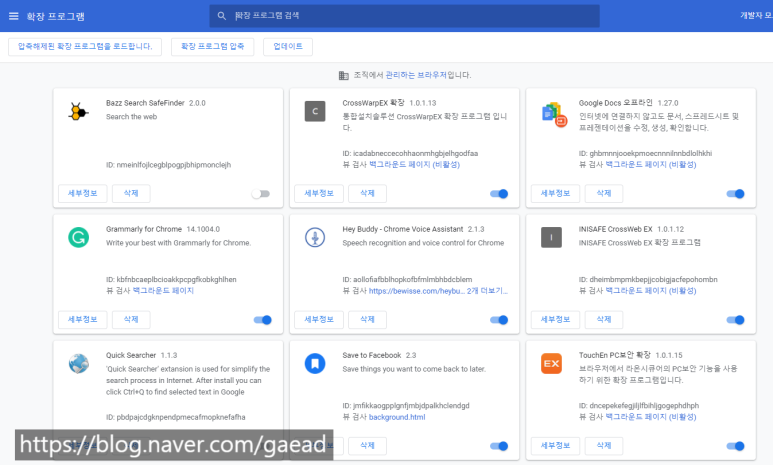Disable the TouchEn PC보안 확장 toggle
Viewport: 773px width, 465px height.
click(x=736, y=446)
